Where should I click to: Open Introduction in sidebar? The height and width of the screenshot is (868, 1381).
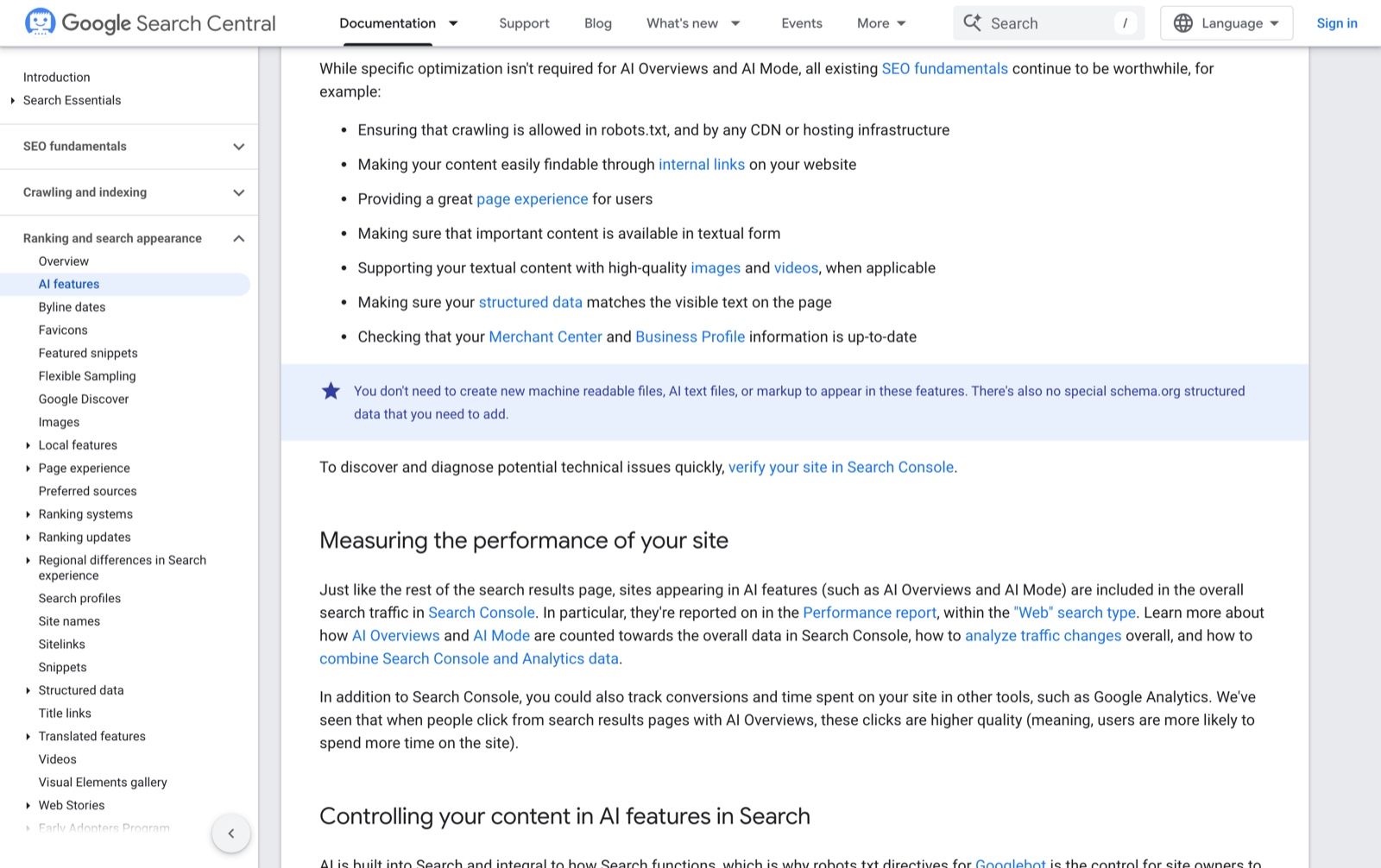coord(56,77)
